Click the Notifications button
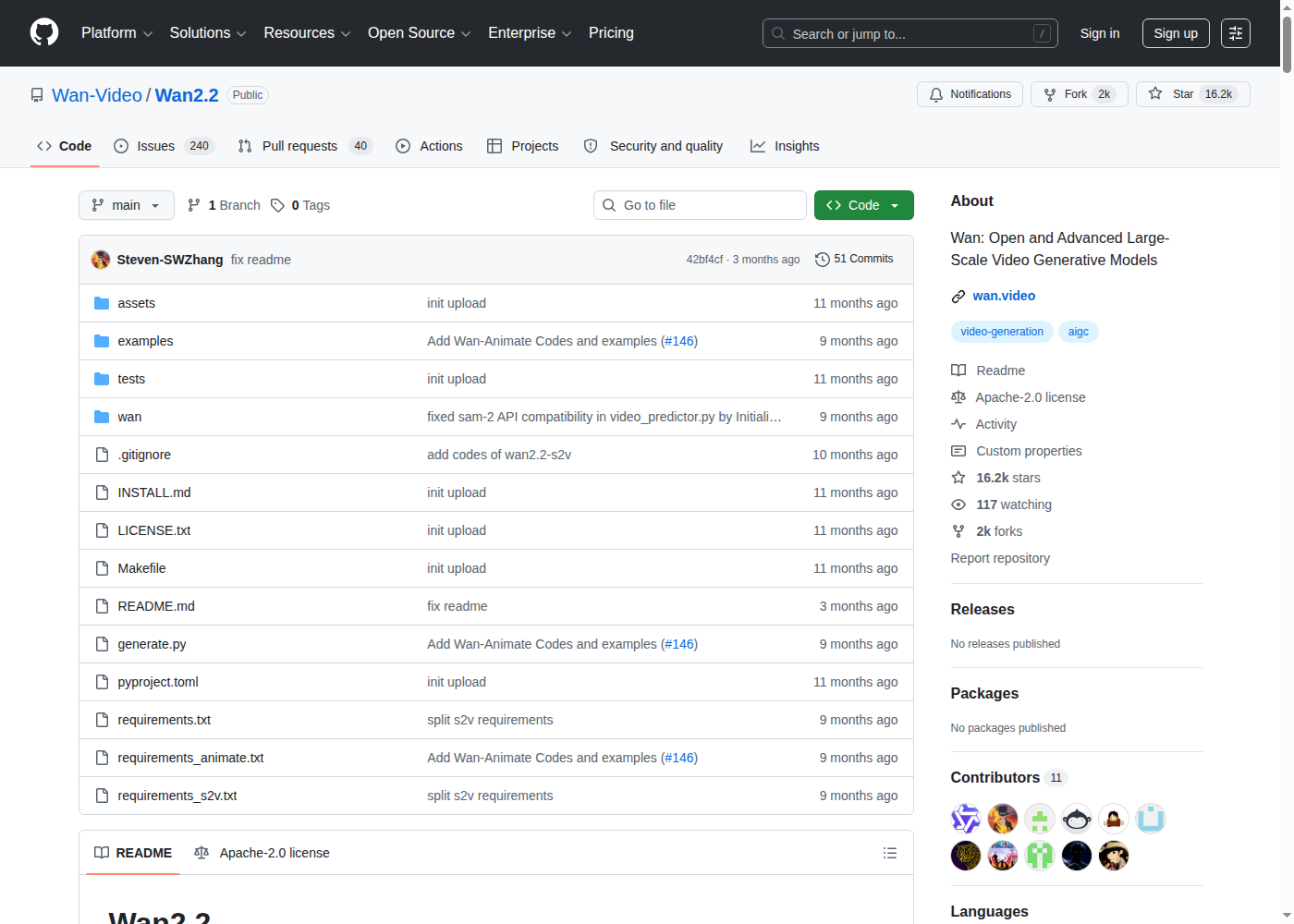Viewport: 1294px width, 924px height. pyautogui.click(x=970, y=94)
